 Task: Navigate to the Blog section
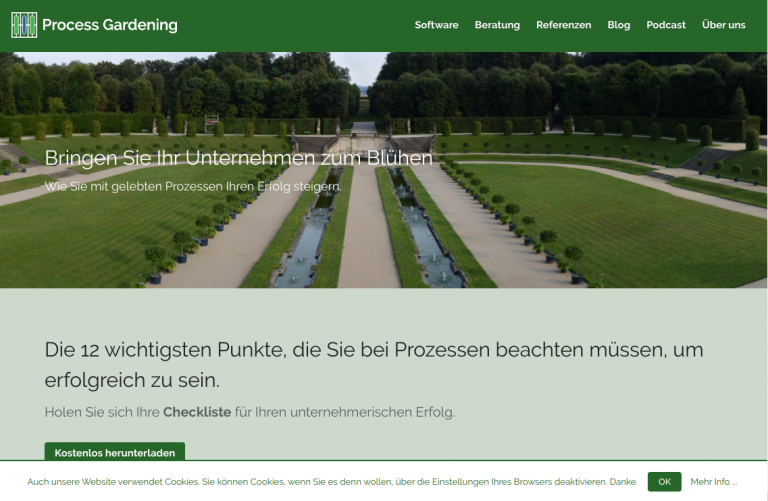click(x=619, y=25)
